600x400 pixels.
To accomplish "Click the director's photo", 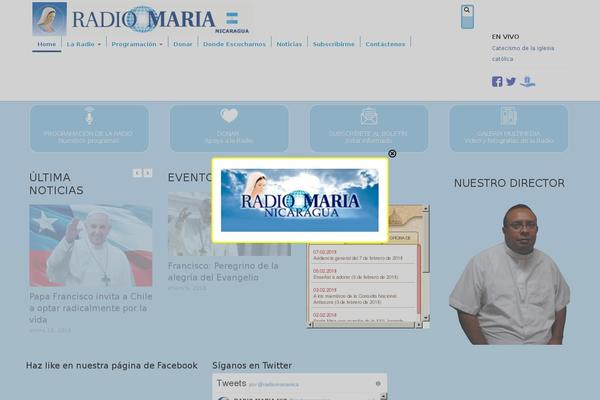I will tap(509, 274).
